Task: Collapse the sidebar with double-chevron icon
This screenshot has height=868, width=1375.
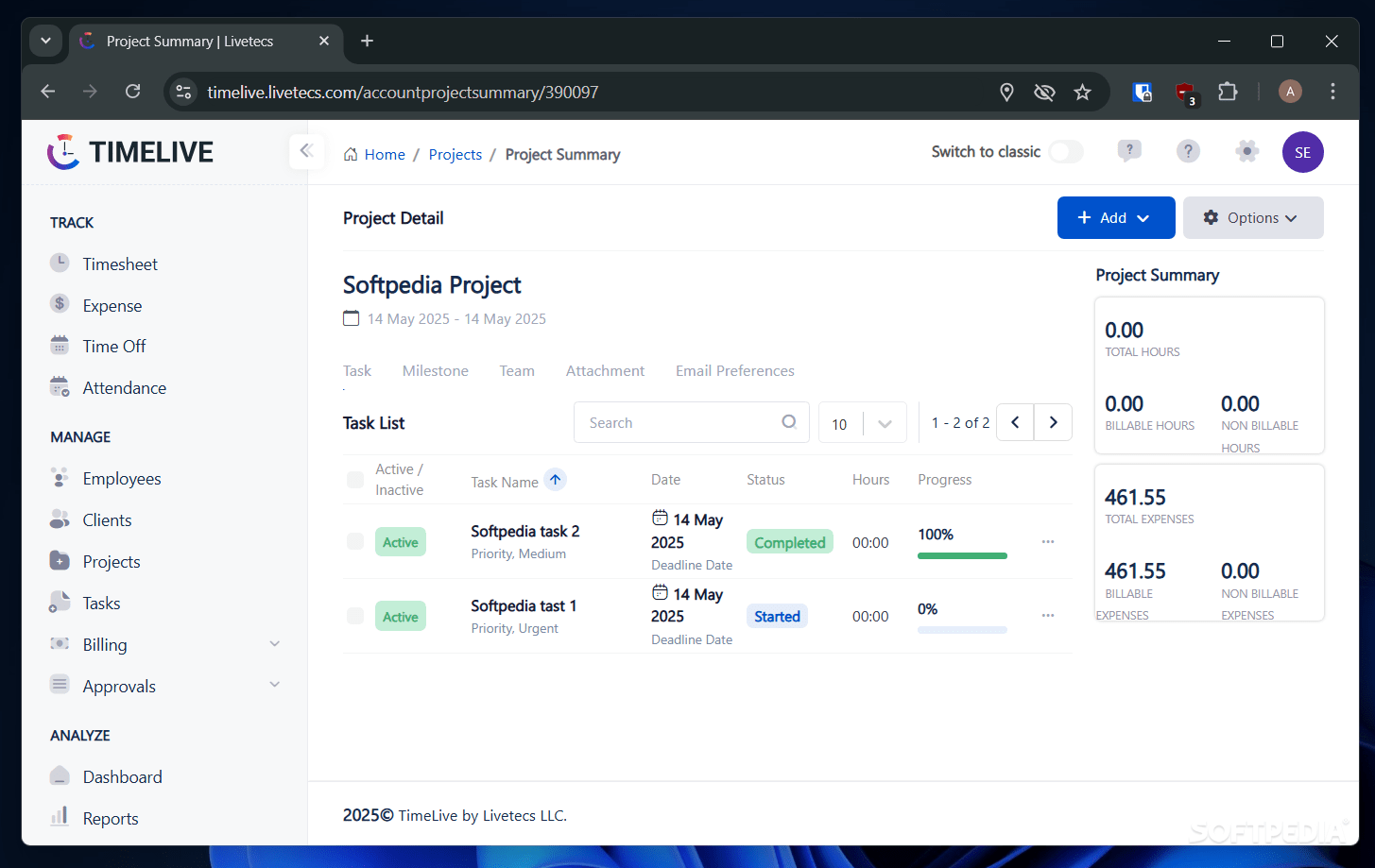Action: (306, 151)
